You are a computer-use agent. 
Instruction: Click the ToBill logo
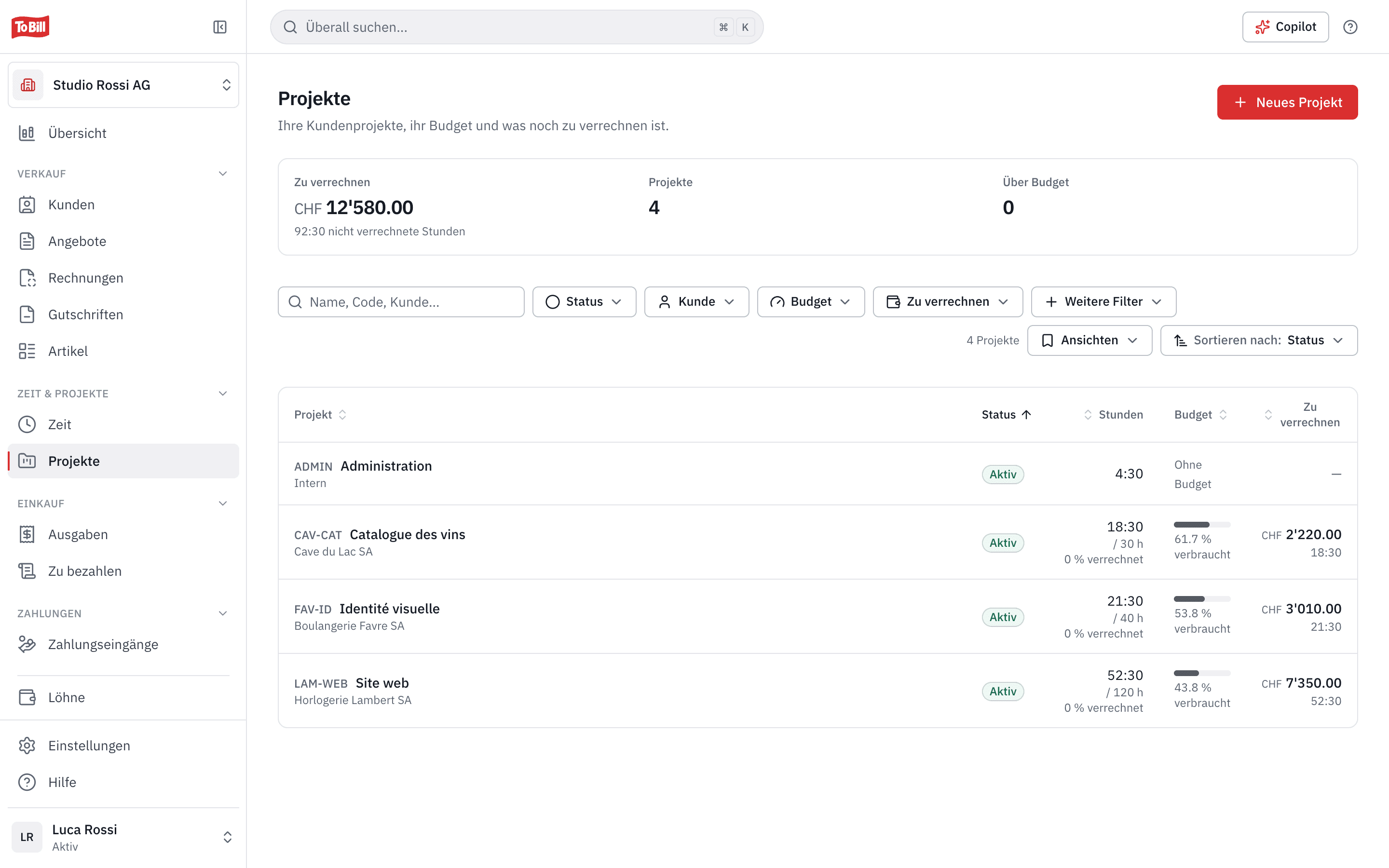[x=30, y=27]
